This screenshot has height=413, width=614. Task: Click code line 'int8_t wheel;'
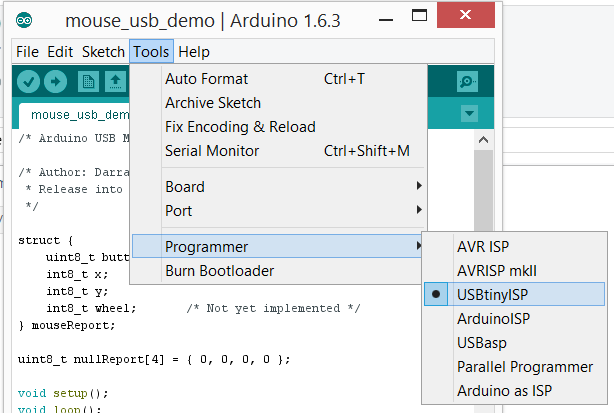pyautogui.click(x=91, y=308)
